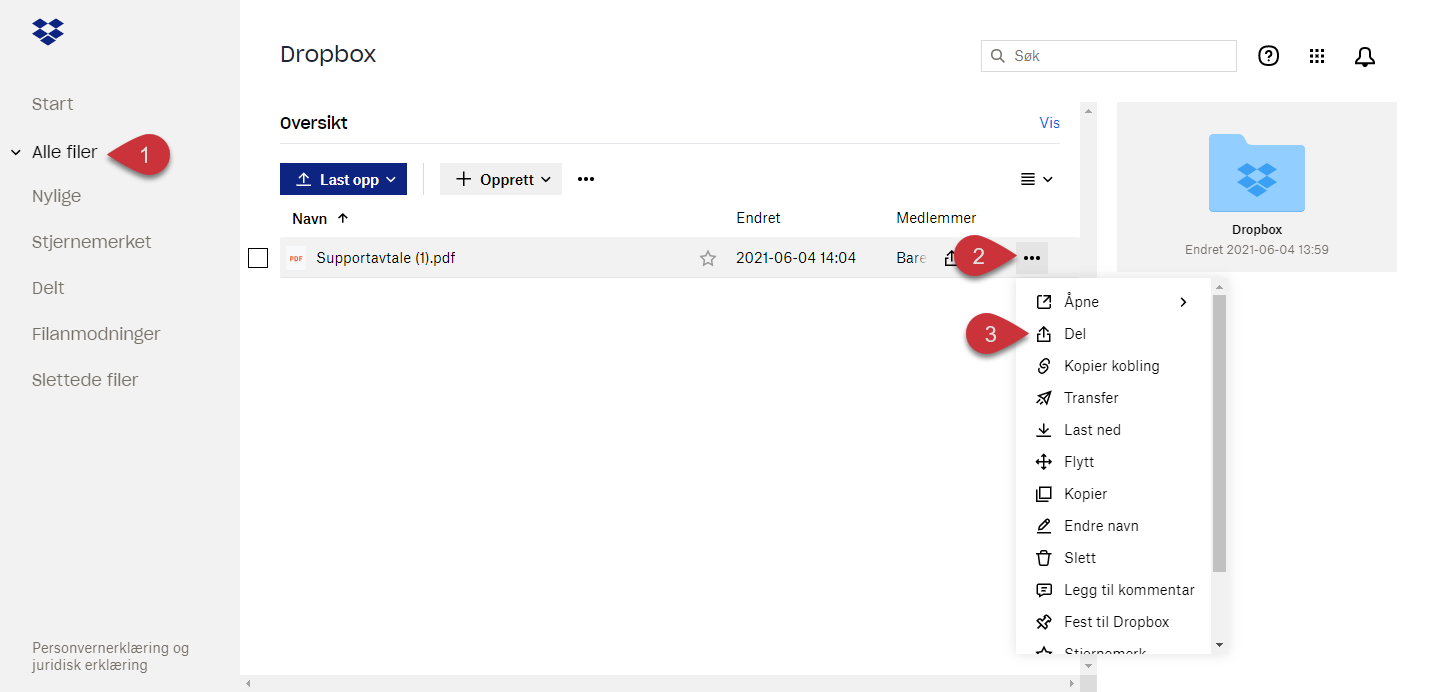The width and height of the screenshot is (1437, 692).
Task: Click the file list horizontal scrollbar
Action: (660, 684)
